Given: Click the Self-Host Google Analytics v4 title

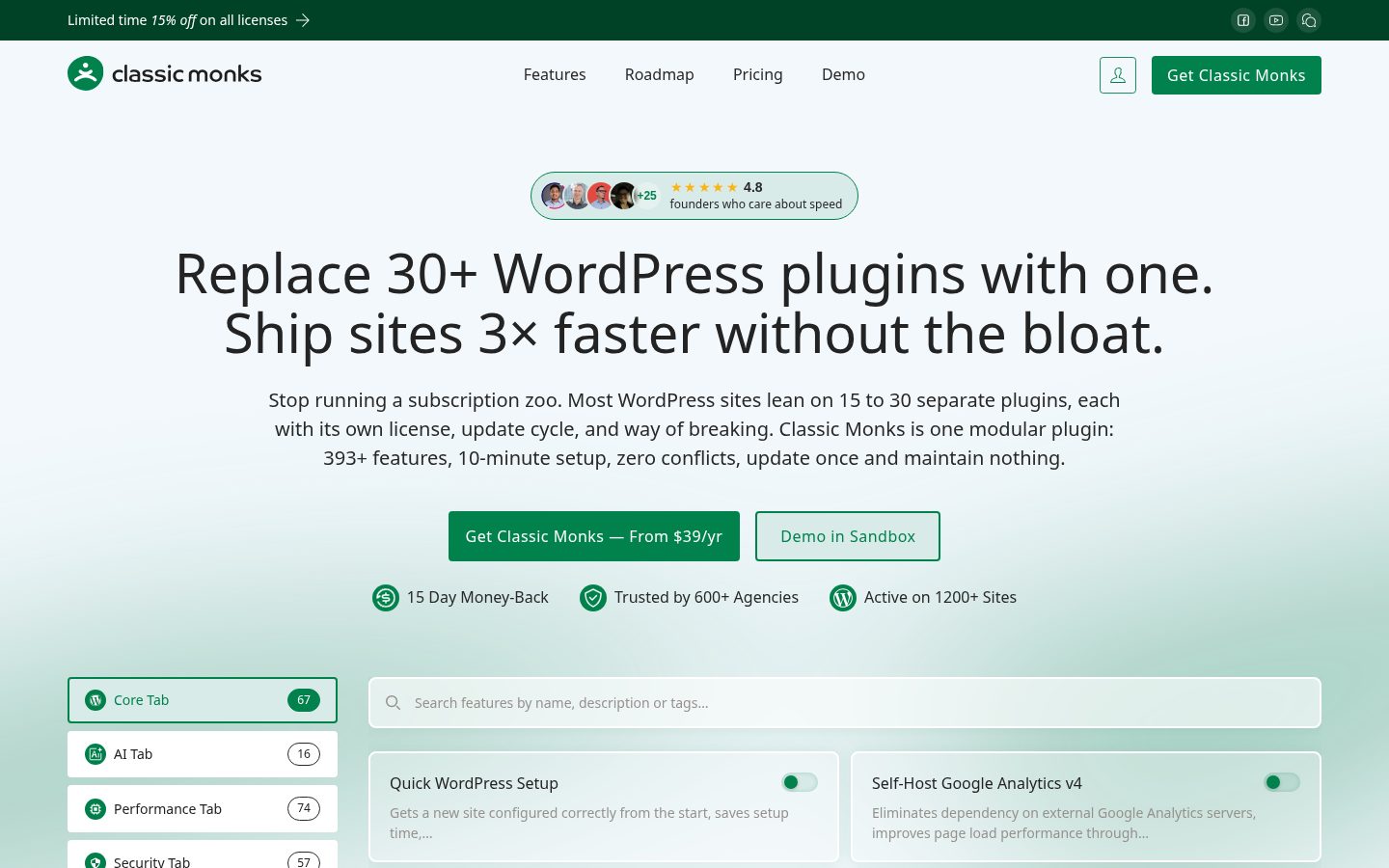Looking at the screenshot, I should [x=977, y=783].
